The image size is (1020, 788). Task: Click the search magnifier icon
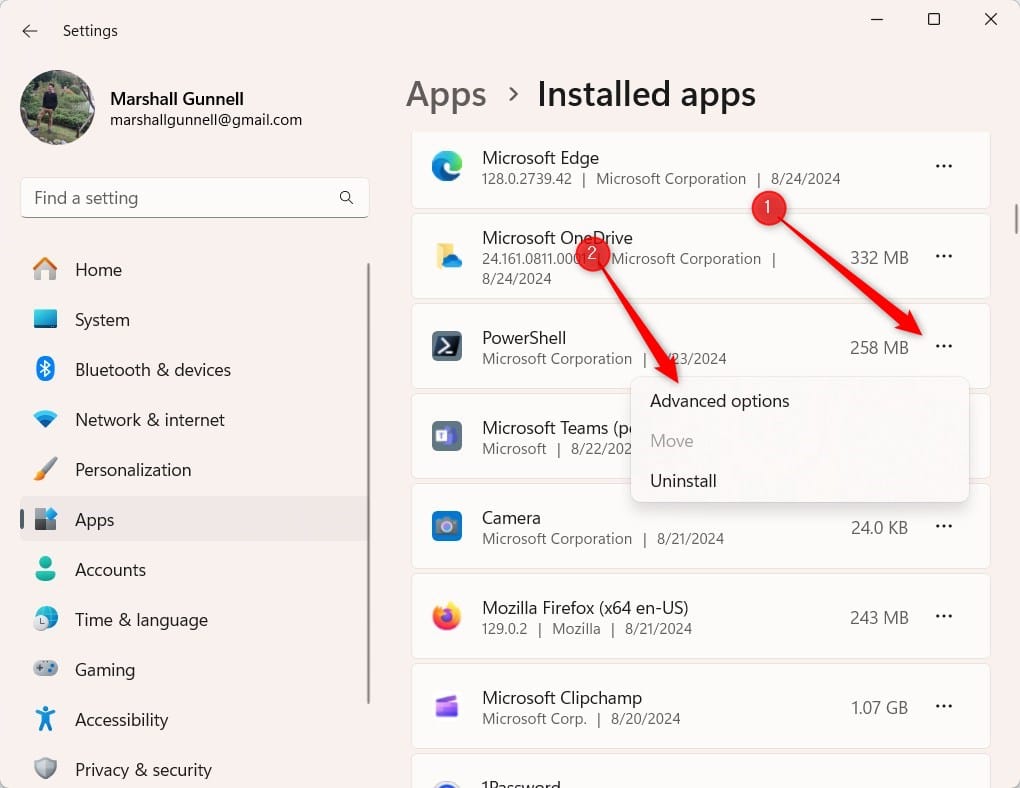346,197
